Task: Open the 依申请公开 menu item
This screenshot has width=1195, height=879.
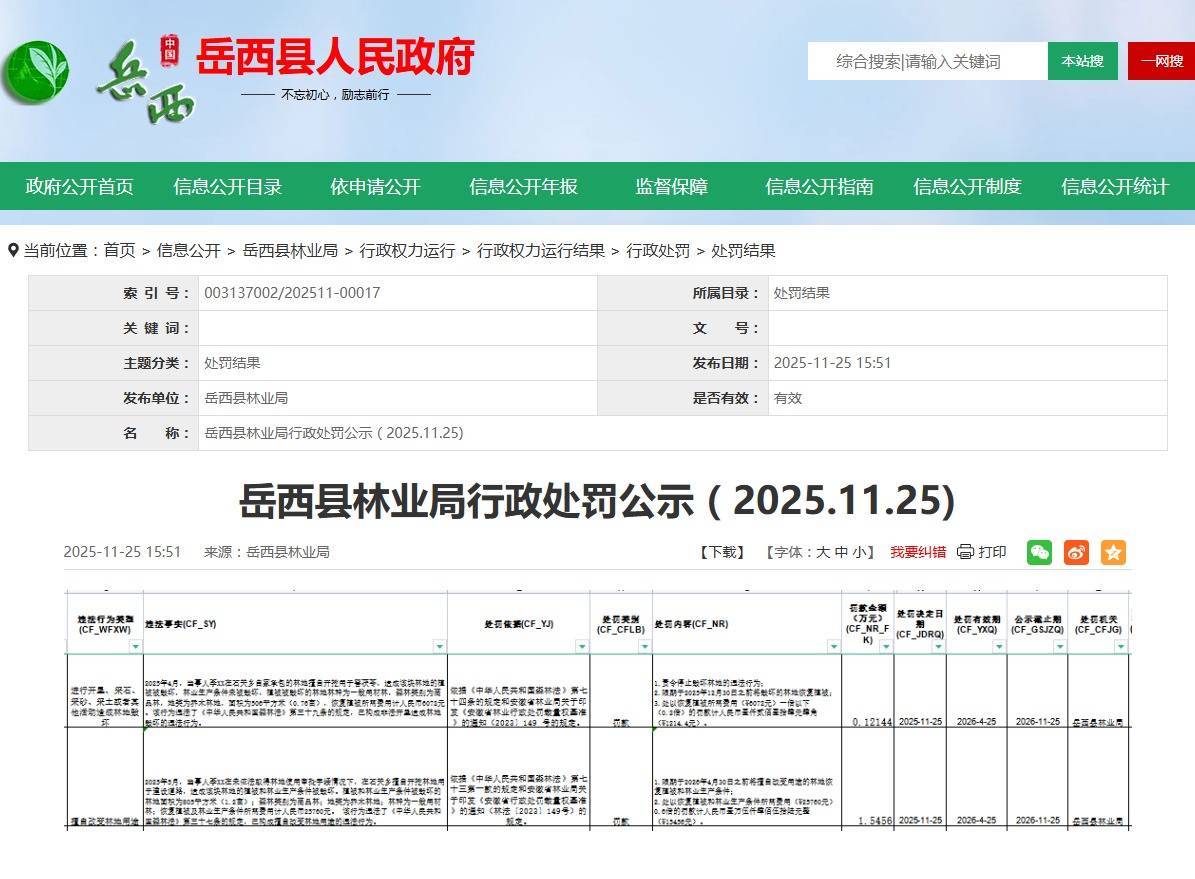Action: pos(375,187)
